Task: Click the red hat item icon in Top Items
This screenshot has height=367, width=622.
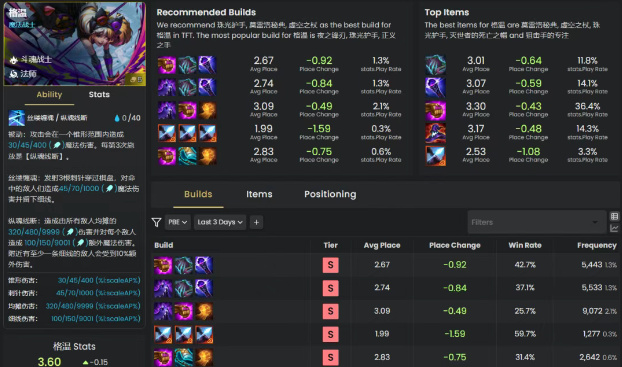Action: [x=436, y=133]
